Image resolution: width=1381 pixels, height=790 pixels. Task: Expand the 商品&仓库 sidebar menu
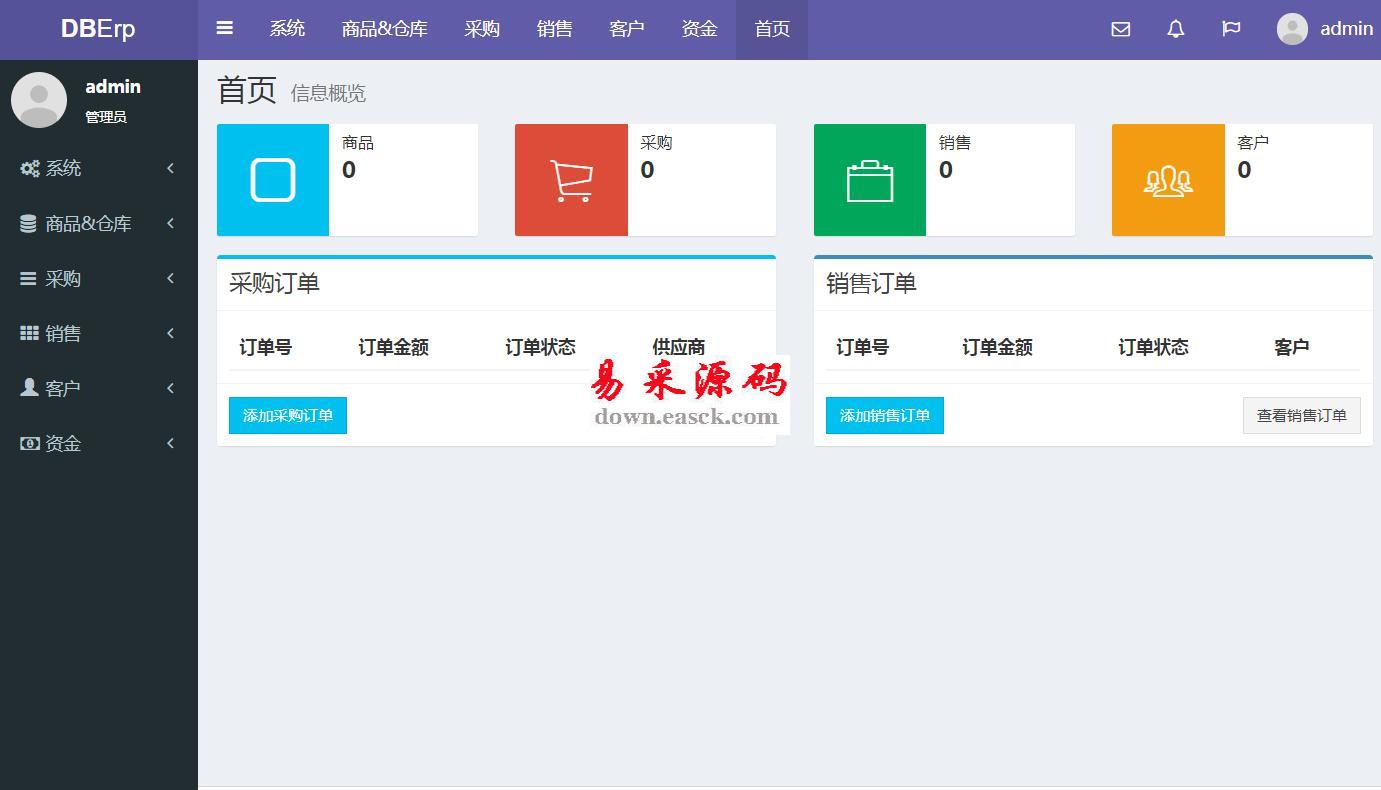[98, 223]
